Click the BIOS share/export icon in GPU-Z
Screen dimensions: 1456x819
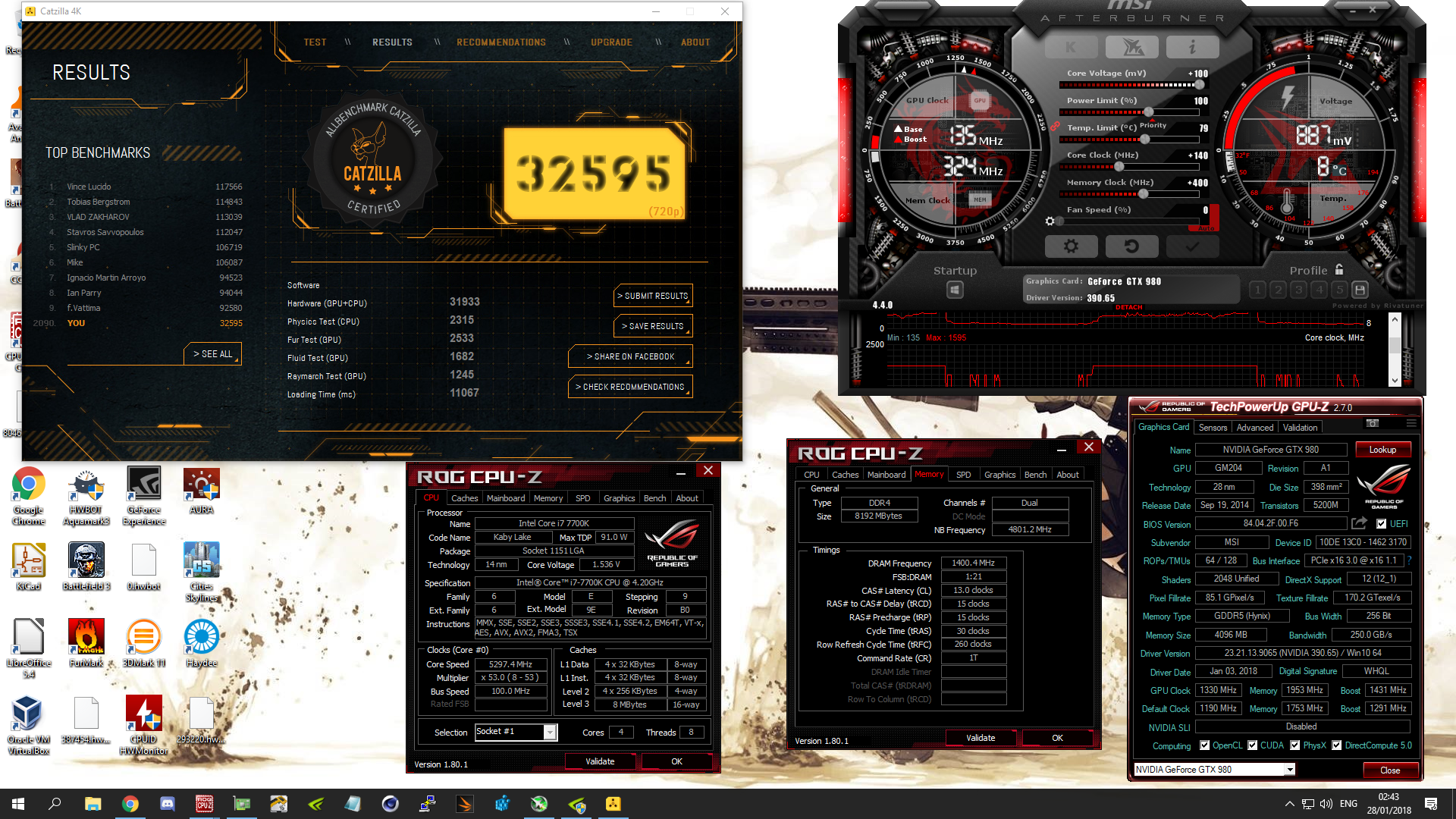tap(1359, 523)
